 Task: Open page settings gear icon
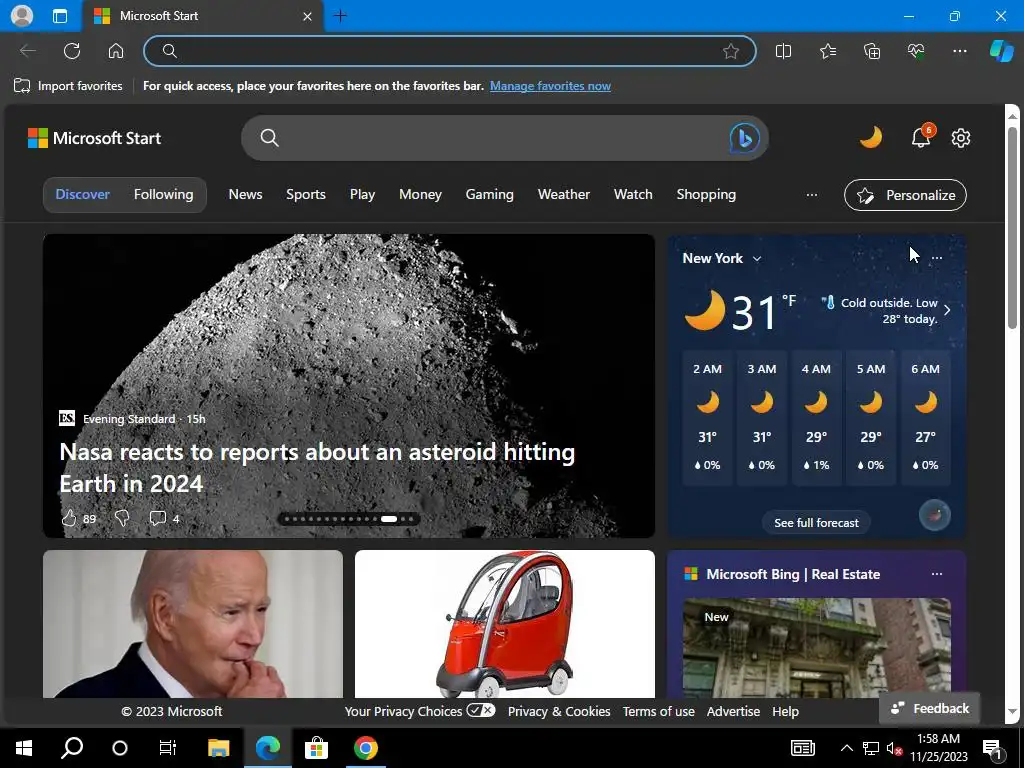(x=961, y=138)
